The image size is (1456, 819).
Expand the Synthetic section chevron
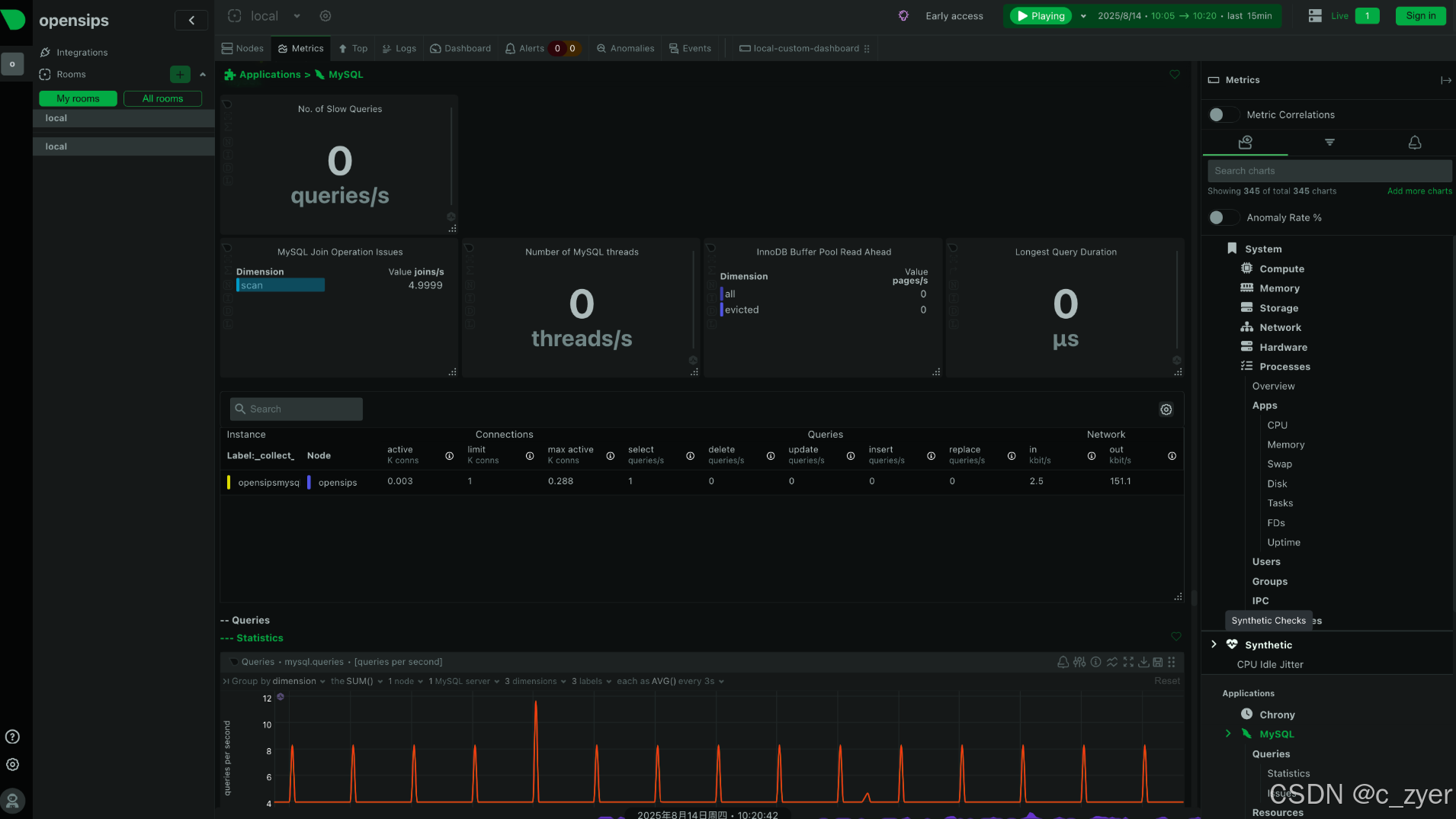pyautogui.click(x=1214, y=644)
